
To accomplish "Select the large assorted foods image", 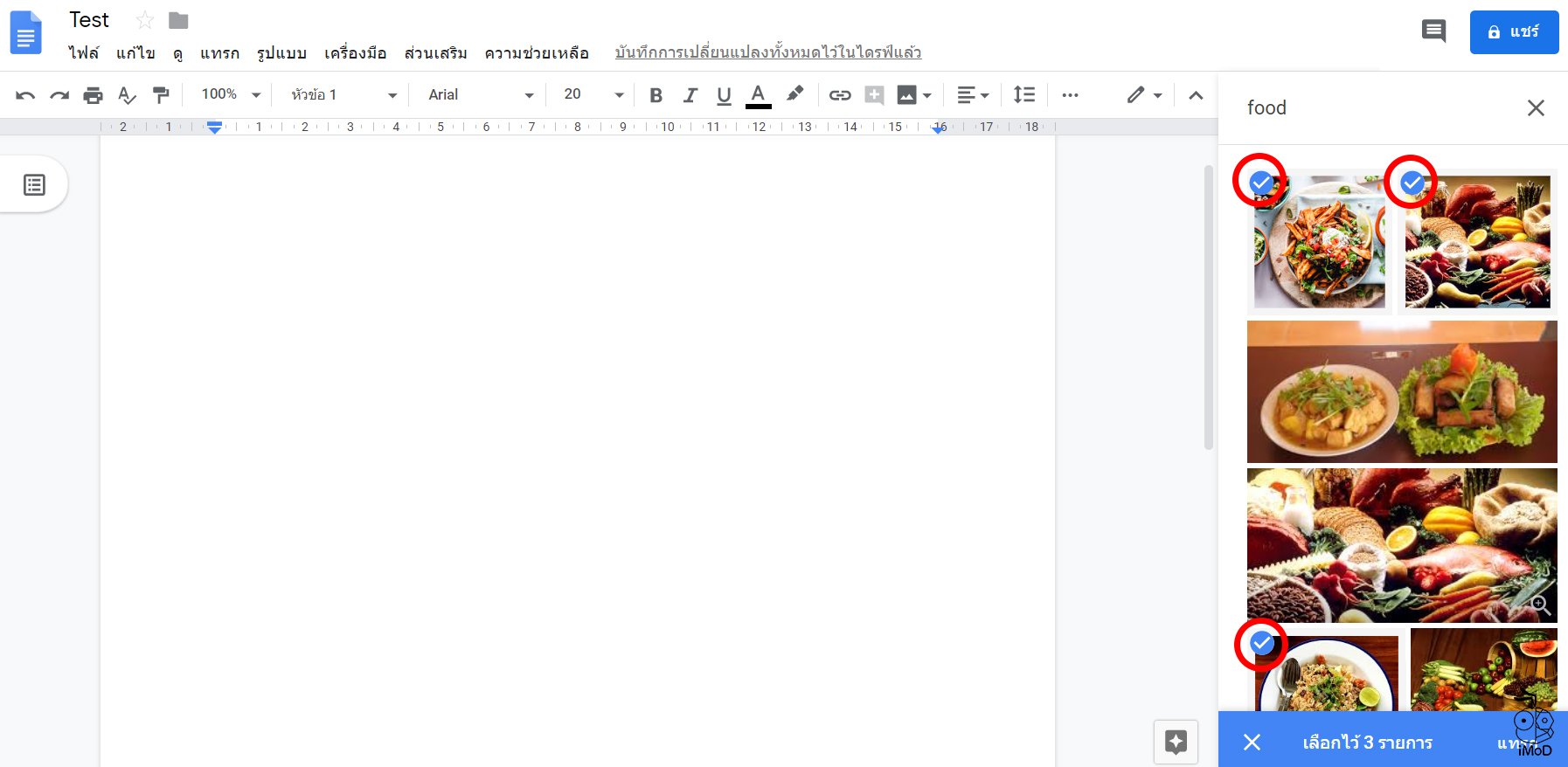I will [1402, 545].
